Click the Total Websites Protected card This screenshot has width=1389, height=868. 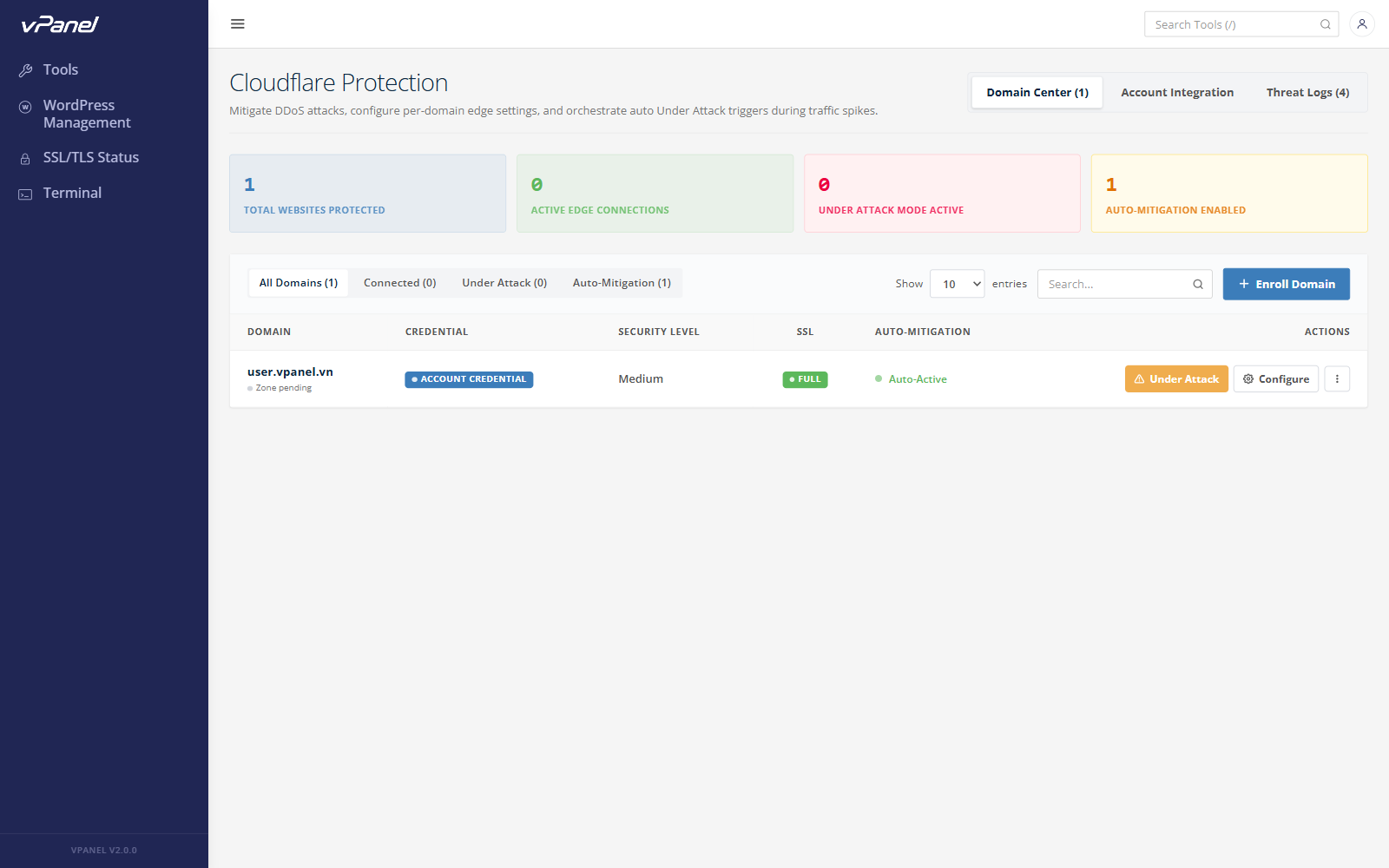[367, 194]
